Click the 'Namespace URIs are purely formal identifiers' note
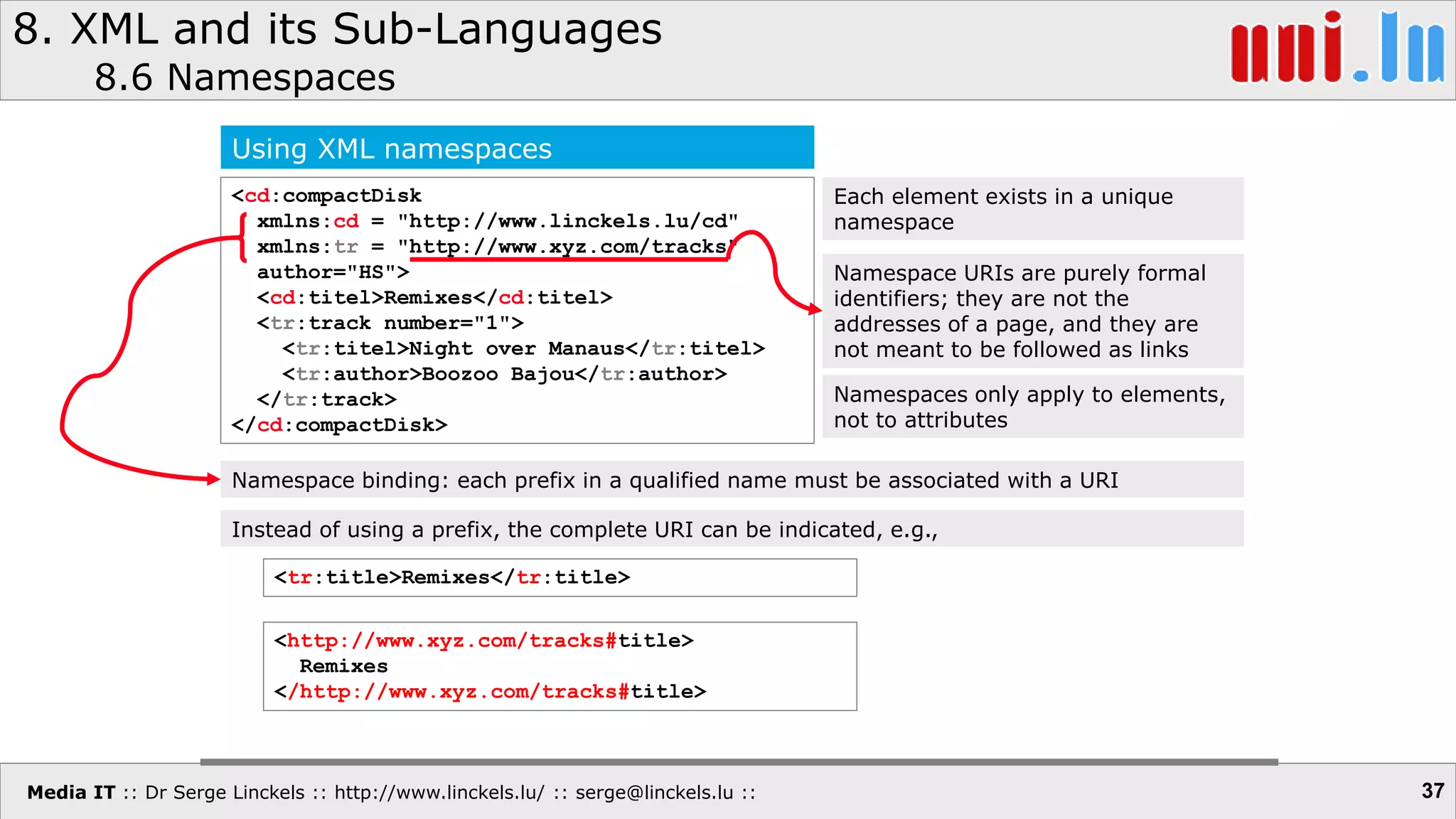This screenshot has height=819, width=1456. [1032, 311]
